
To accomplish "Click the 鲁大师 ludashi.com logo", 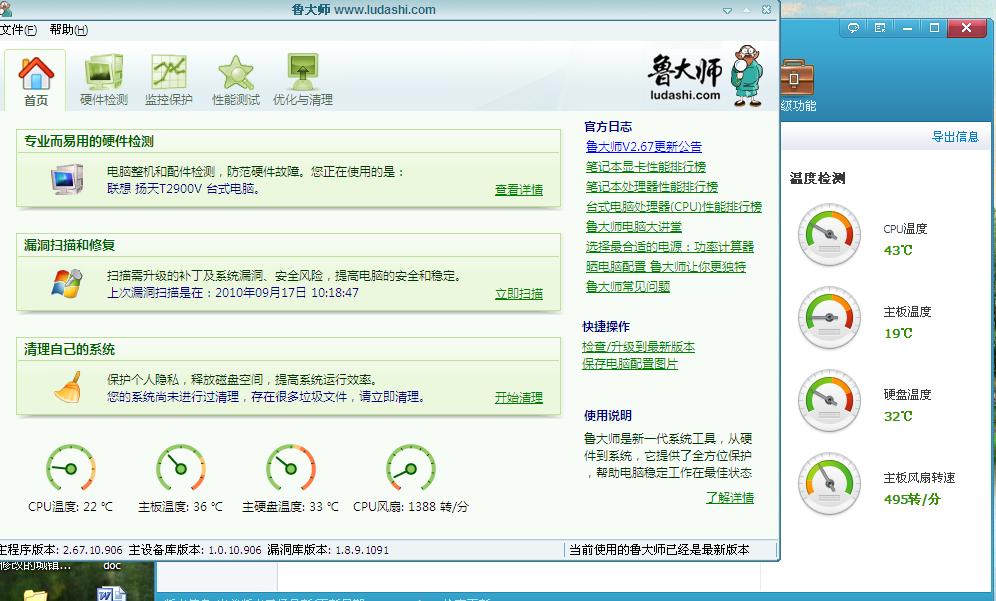I will click(685, 78).
